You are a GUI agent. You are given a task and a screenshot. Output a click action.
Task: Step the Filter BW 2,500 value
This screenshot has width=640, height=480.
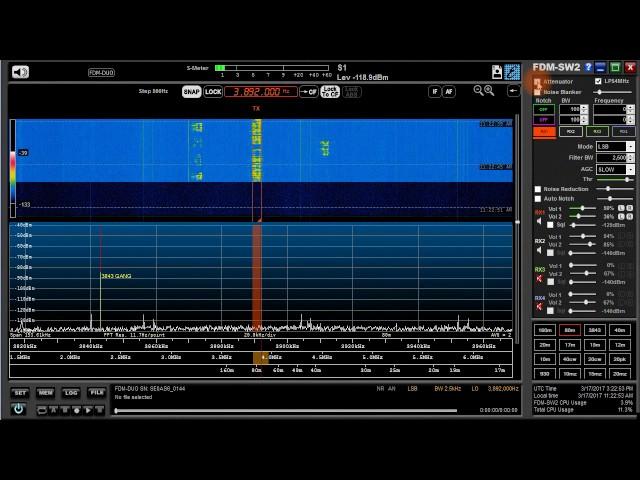click(x=631, y=158)
